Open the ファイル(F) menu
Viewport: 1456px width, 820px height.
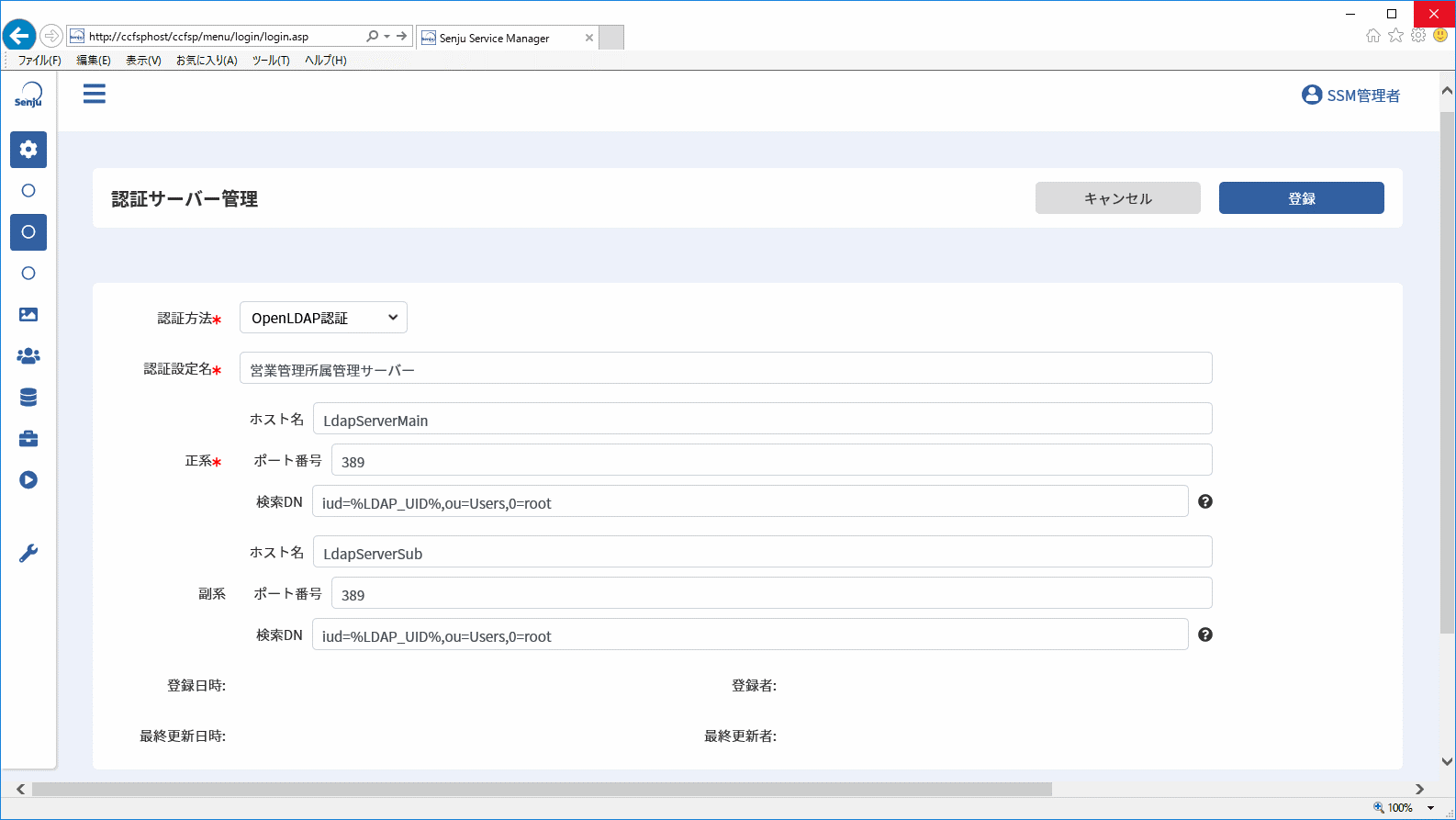[x=39, y=61]
